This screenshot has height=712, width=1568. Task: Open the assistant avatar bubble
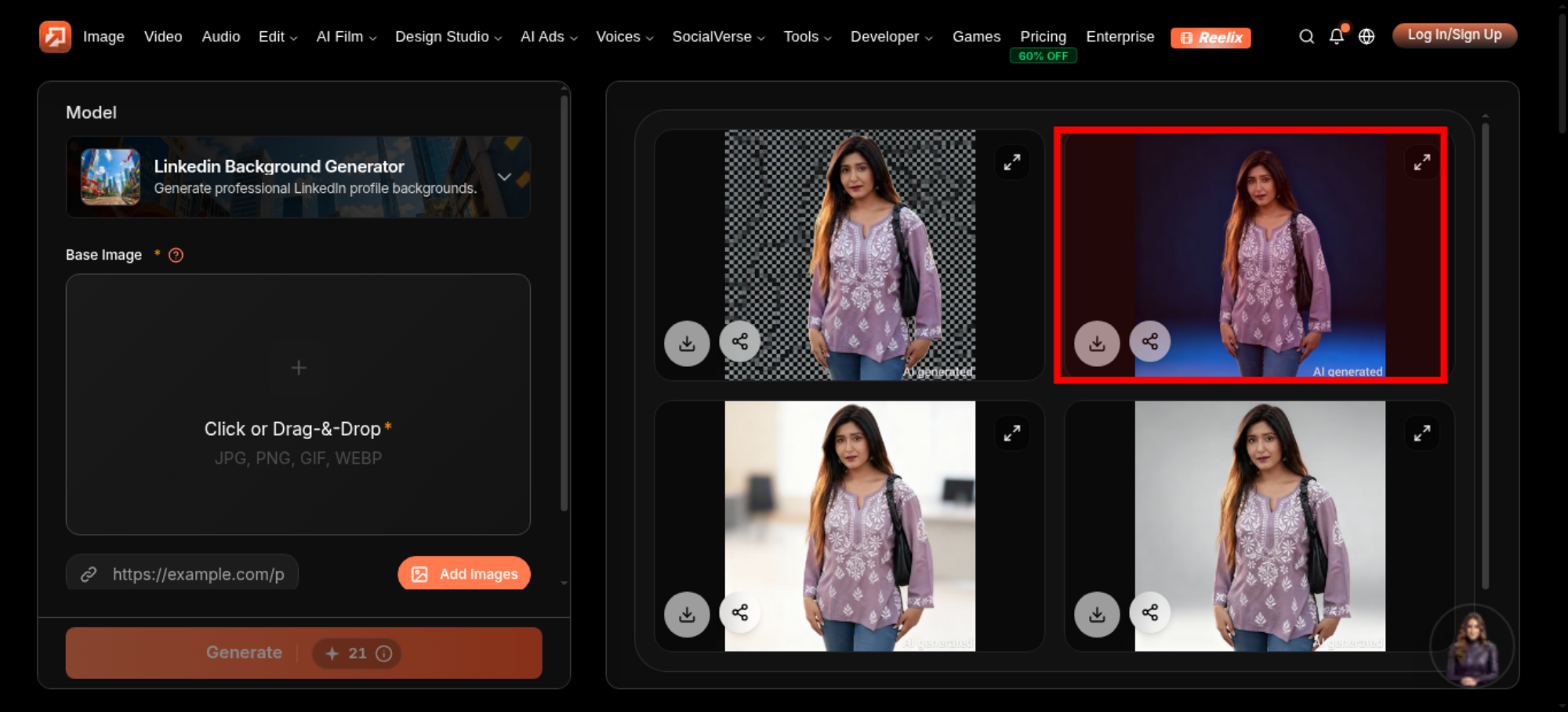point(1472,646)
